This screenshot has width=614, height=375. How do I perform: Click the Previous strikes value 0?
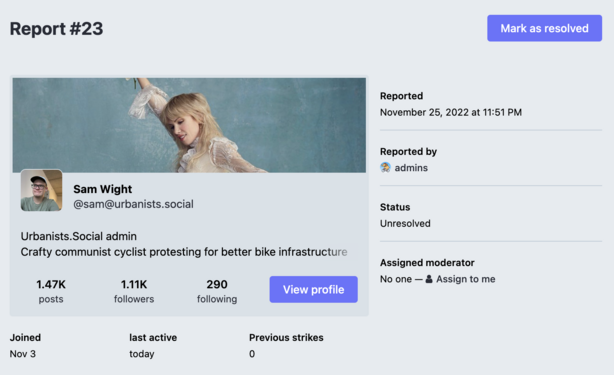coord(252,354)
